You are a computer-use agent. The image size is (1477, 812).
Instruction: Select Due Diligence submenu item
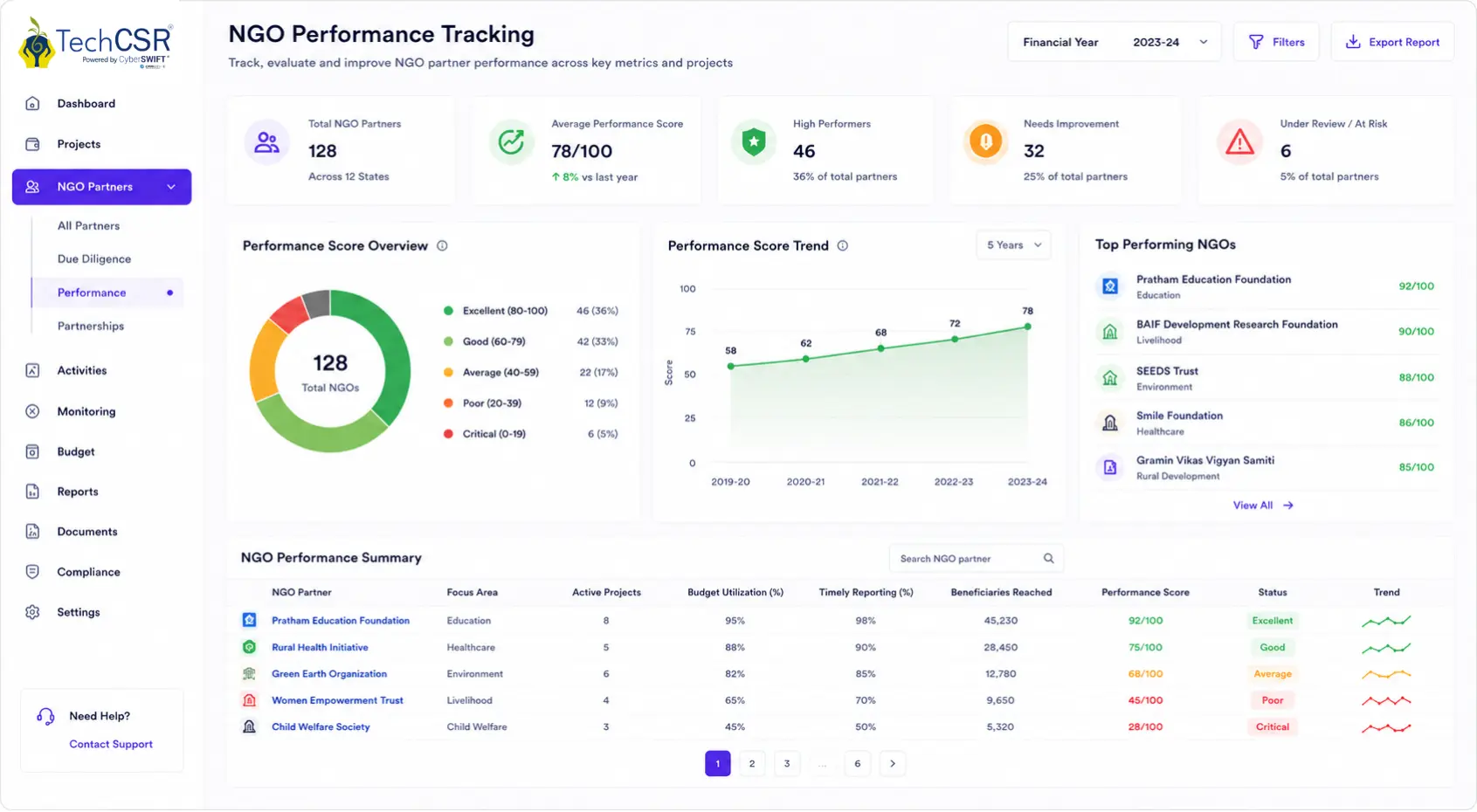(x=94, y=259)
